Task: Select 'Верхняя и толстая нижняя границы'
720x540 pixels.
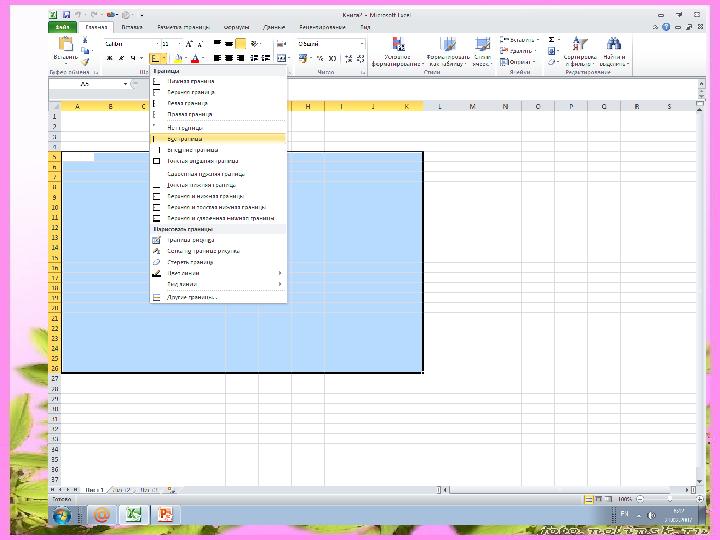Action: pyautogui.click(x=218, y=207)
